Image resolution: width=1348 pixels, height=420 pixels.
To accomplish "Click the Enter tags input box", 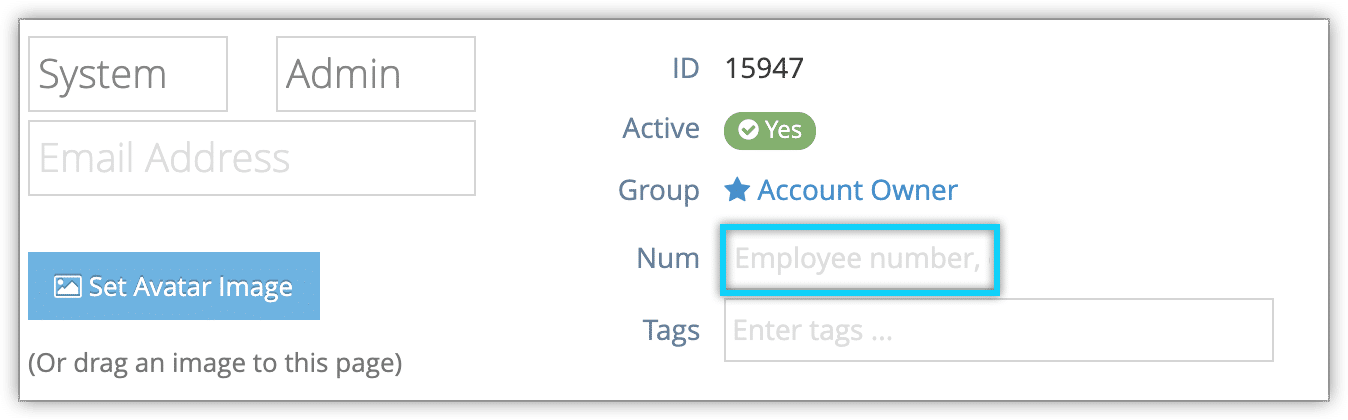I will point(999,330).
